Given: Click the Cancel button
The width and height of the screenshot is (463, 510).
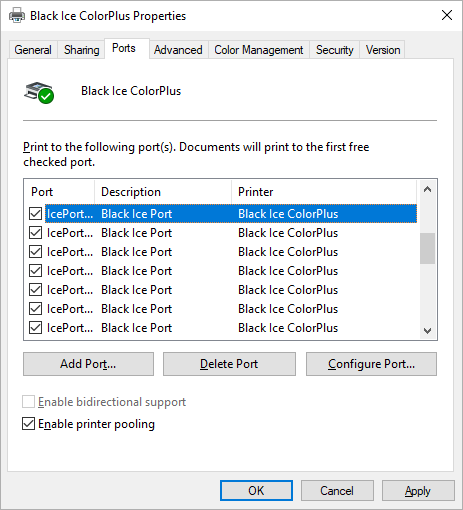Looking at the screenshot, I should click(x=337, y=491).
